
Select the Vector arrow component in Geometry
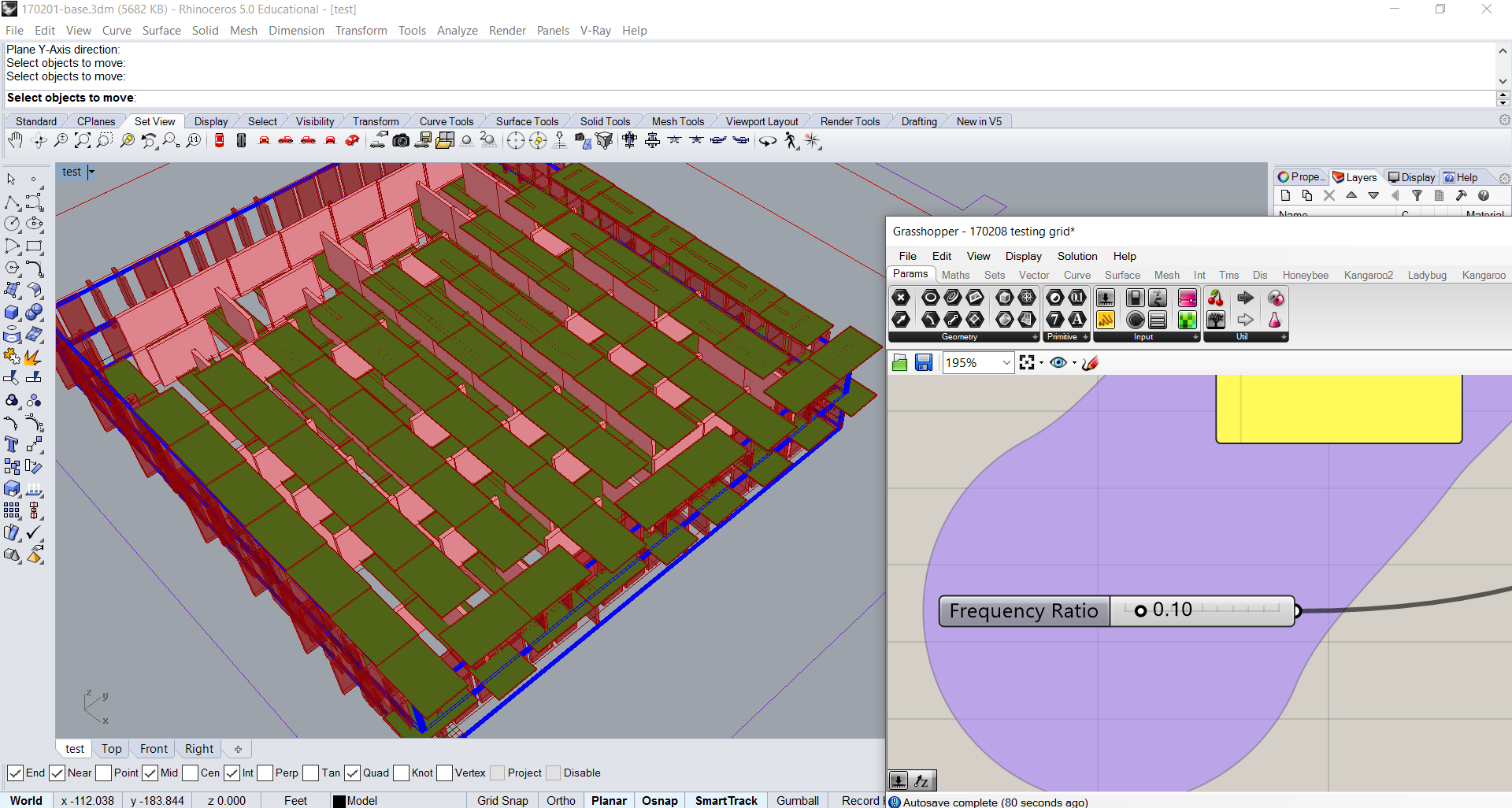pyautogui.click(x=902, y=320)
